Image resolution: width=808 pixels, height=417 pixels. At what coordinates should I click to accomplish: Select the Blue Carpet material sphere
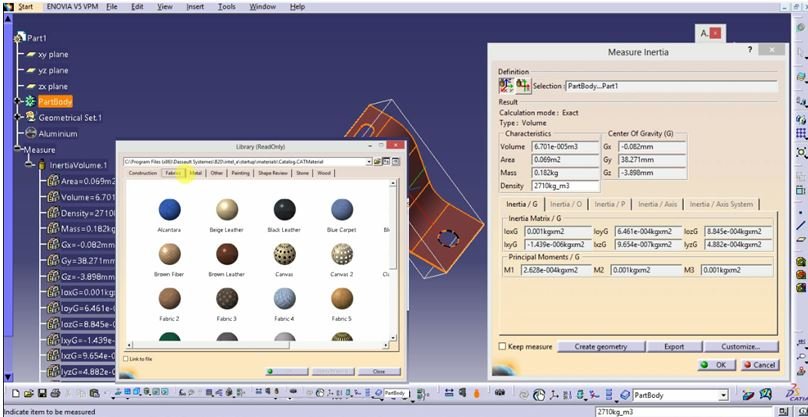point(342,209)
